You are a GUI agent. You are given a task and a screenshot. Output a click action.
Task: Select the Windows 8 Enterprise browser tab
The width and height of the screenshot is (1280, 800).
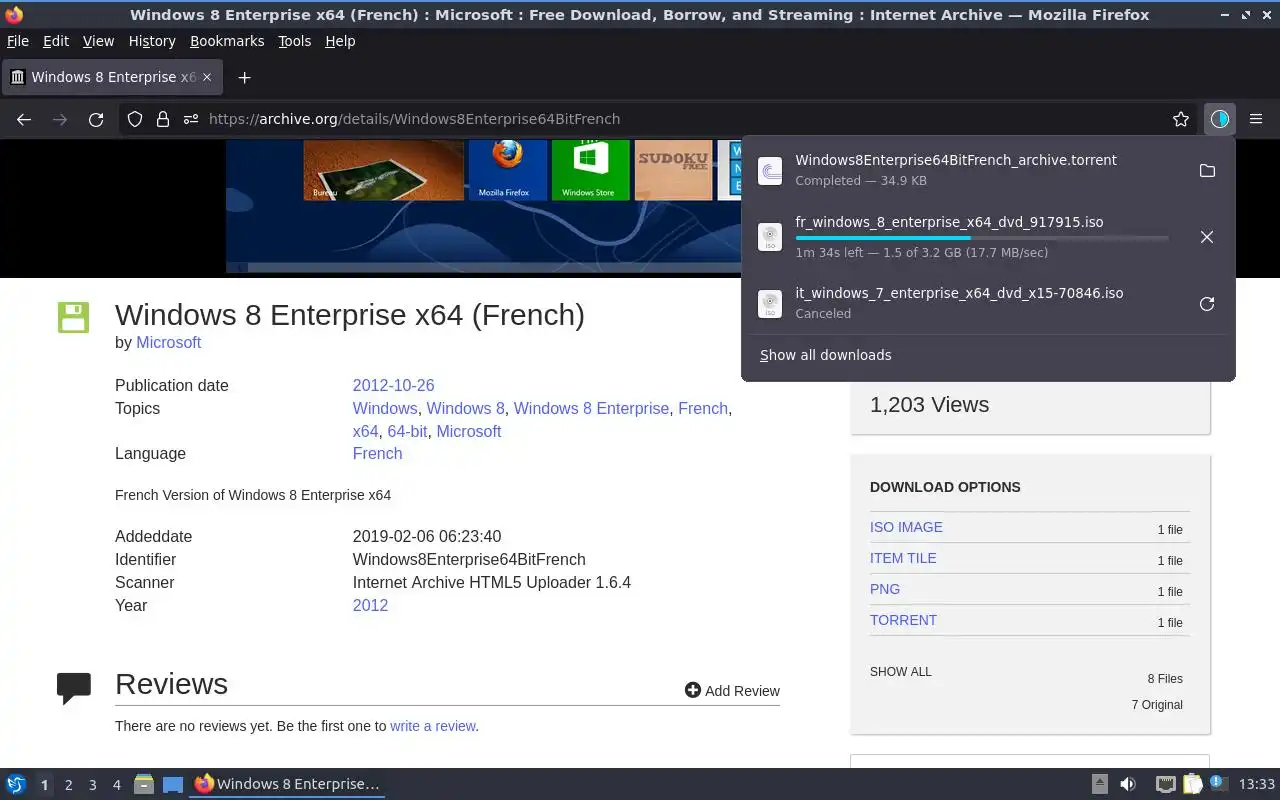(112, 77)
